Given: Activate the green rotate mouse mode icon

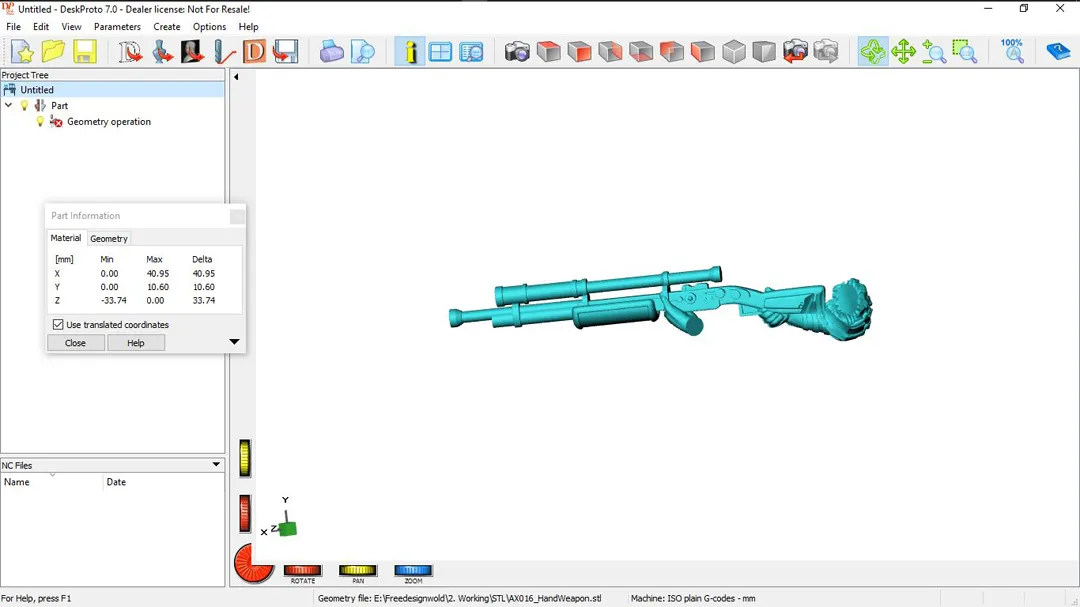Looking at the screenshot, I should click(x=873, y=52).
